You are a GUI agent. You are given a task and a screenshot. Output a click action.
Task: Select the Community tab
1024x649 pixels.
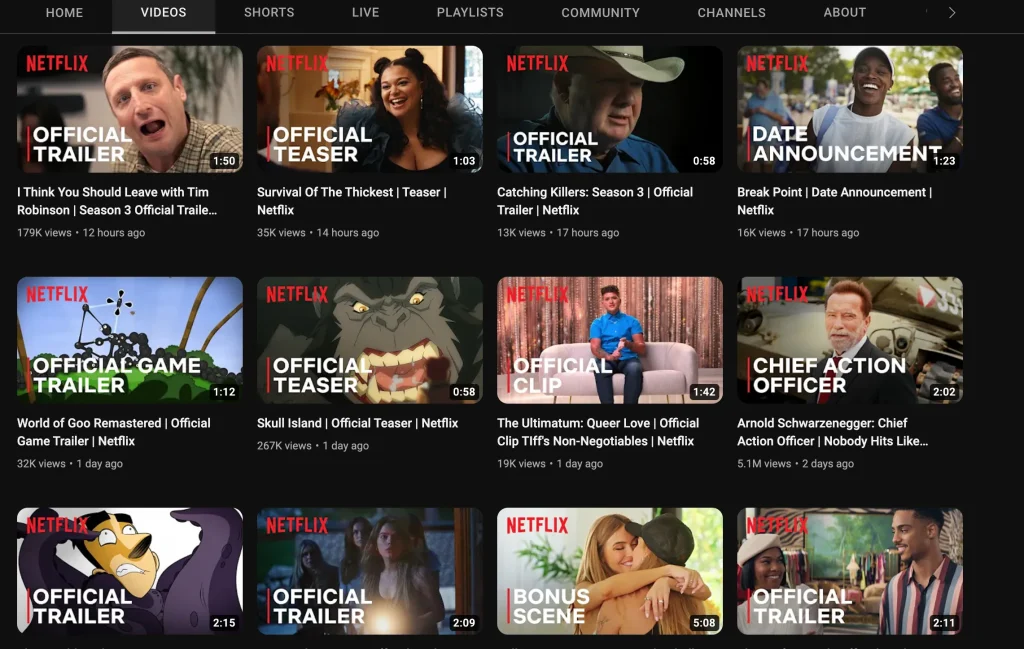[600, 13]
